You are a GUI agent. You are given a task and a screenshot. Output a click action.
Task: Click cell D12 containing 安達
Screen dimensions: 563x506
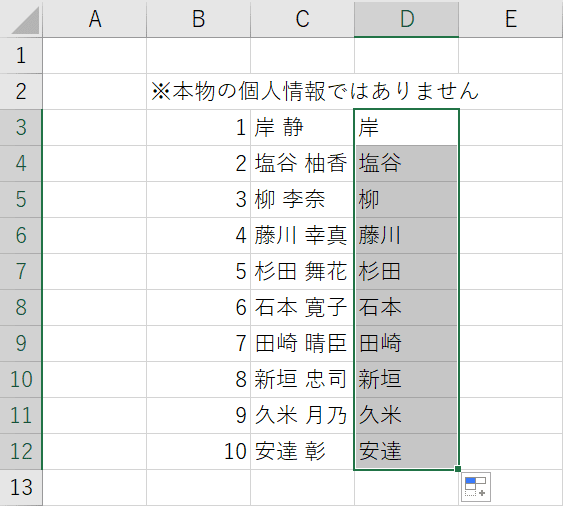click(x=406, y=451)
